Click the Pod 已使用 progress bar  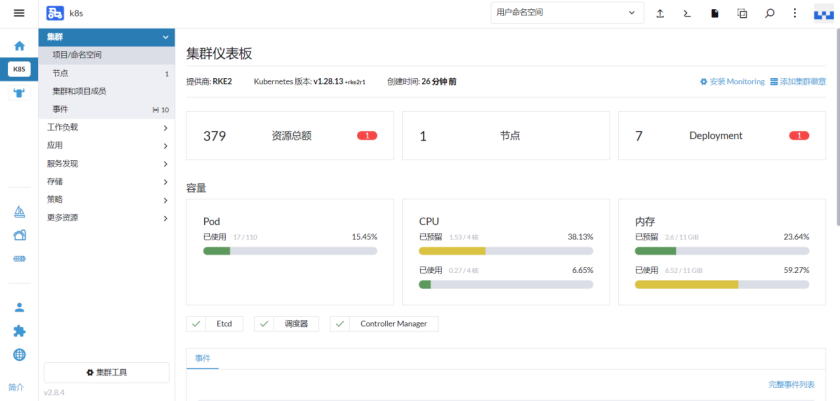point(290,251)
